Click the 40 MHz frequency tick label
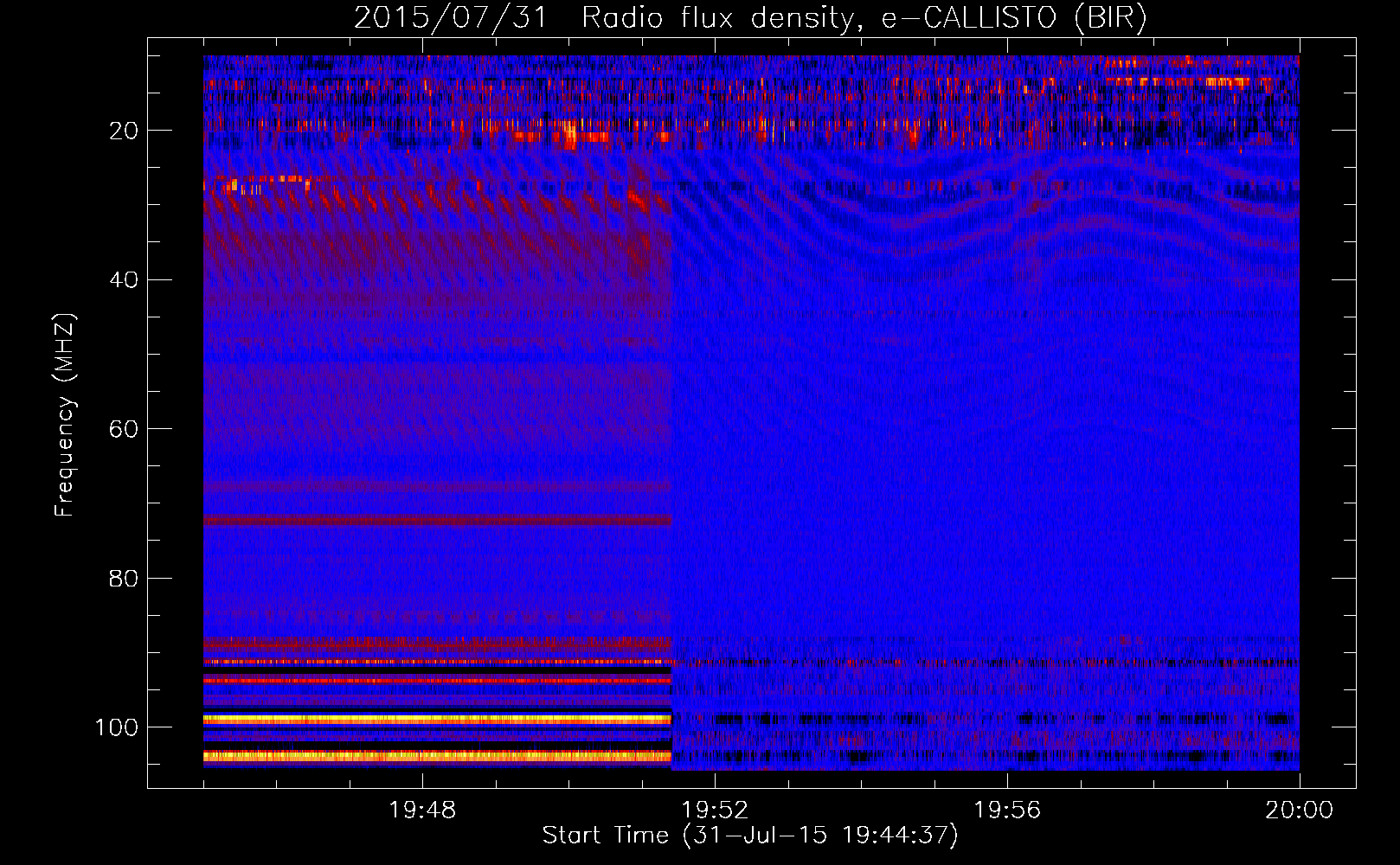The image size is (1400, 865). click(x=123, y=280)
